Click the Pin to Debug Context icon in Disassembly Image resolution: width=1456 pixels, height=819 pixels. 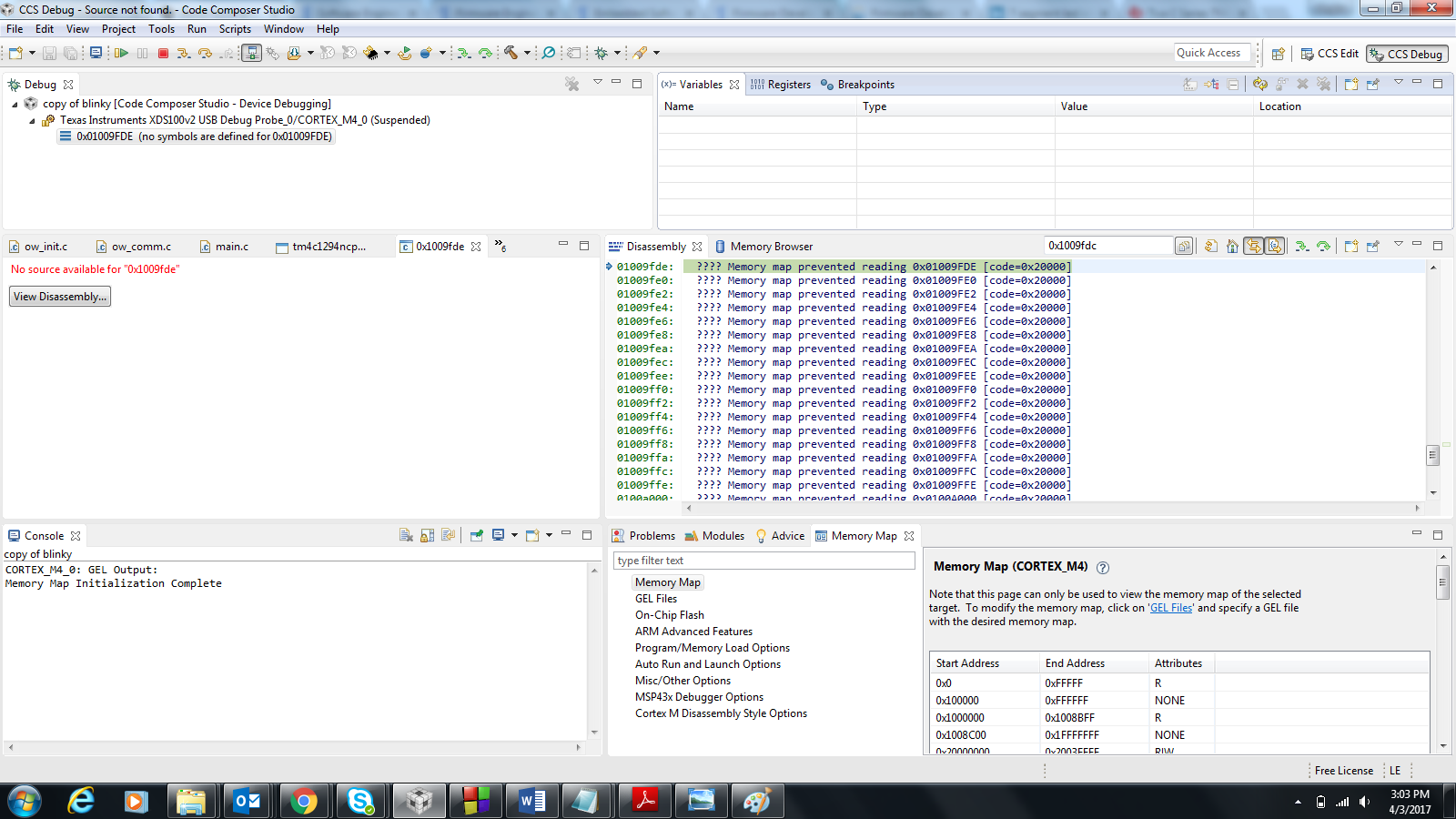[x=1373, y=246]
